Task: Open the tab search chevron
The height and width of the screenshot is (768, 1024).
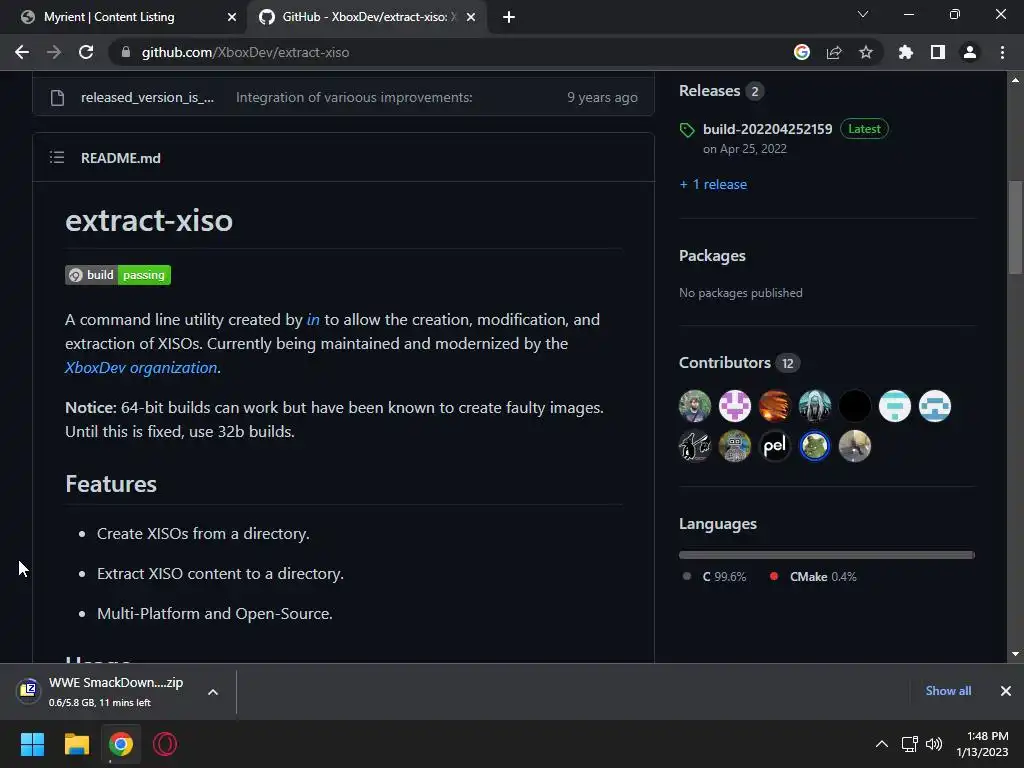Action: (x=863, y=14)
